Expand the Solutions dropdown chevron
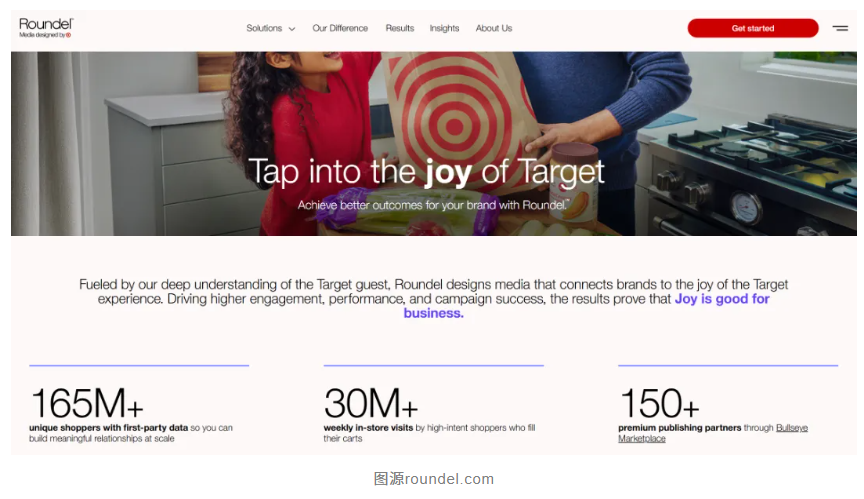 tap(292, 29)
